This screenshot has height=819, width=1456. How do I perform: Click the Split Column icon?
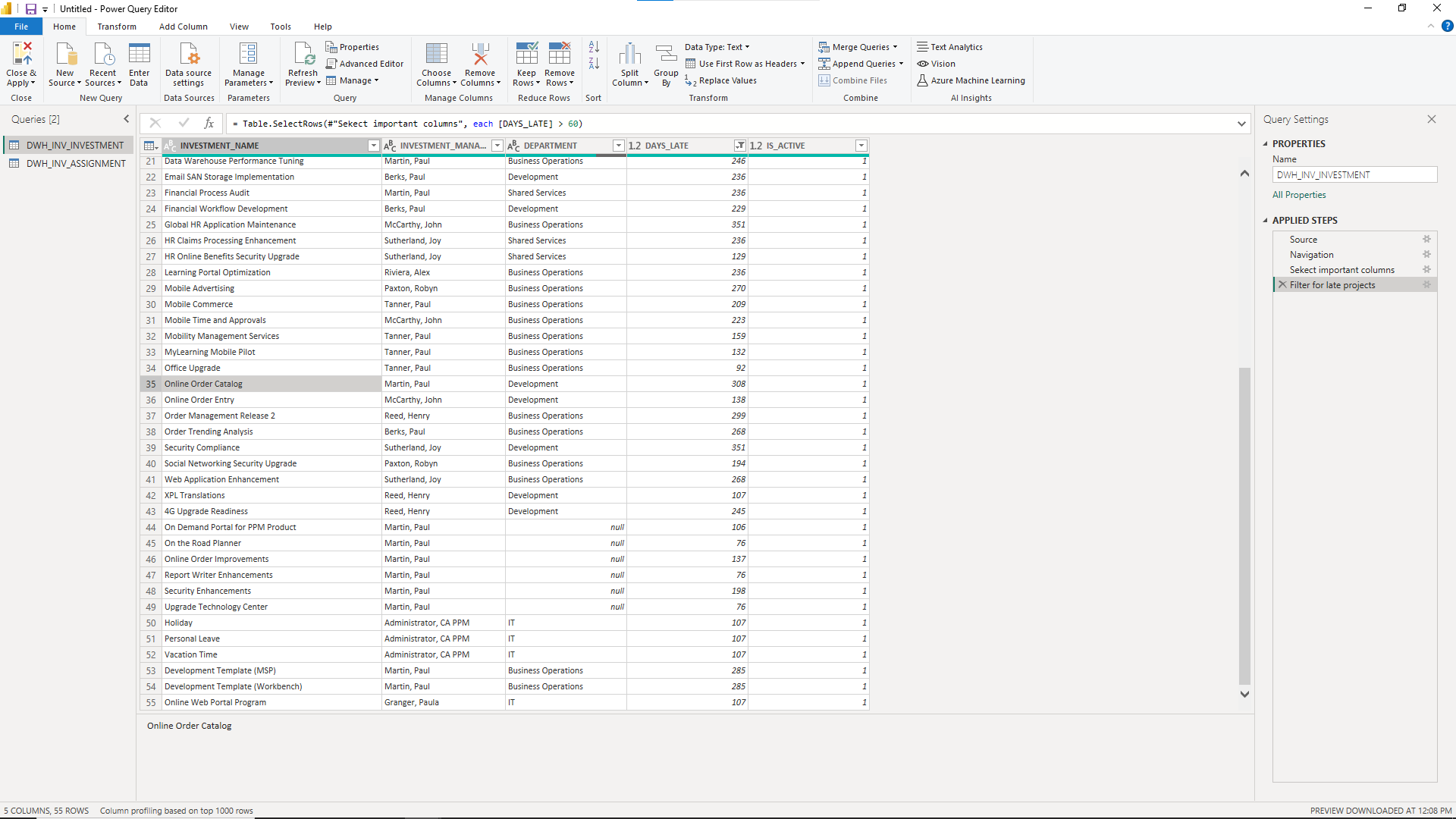pyautogui.click(x=630, y=53)
